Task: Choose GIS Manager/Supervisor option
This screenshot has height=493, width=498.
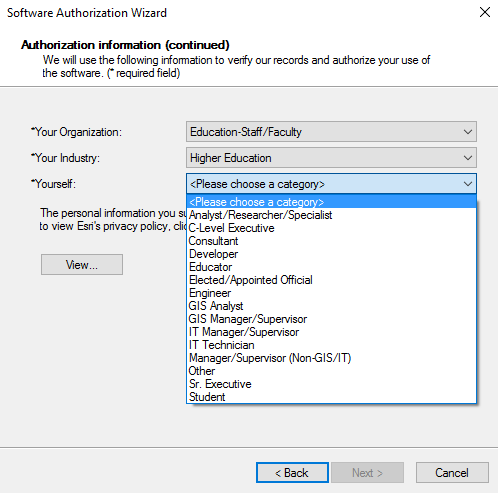Action: (331, 319)
